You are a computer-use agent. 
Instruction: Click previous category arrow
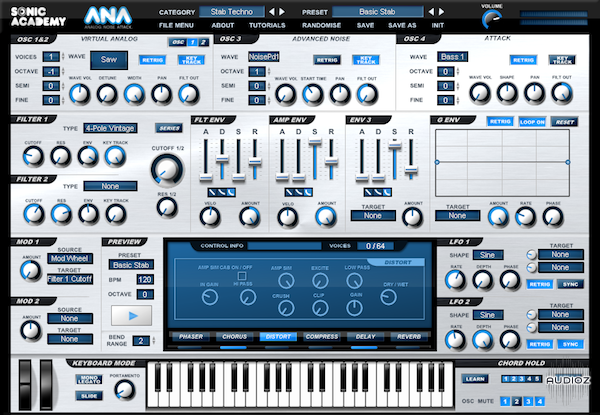pos(272,12)
